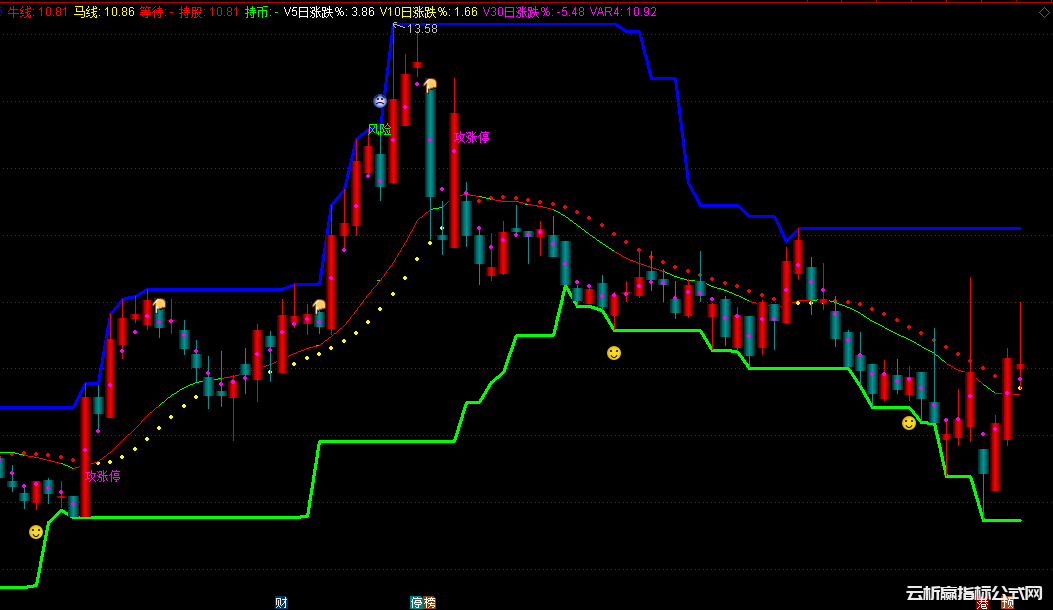Viewport: 1053px width, 610px height.
Task: Click the pointing-hand icon beside the 13.58 peak candle
Action: pyautogui.click(x=430, y=85)
